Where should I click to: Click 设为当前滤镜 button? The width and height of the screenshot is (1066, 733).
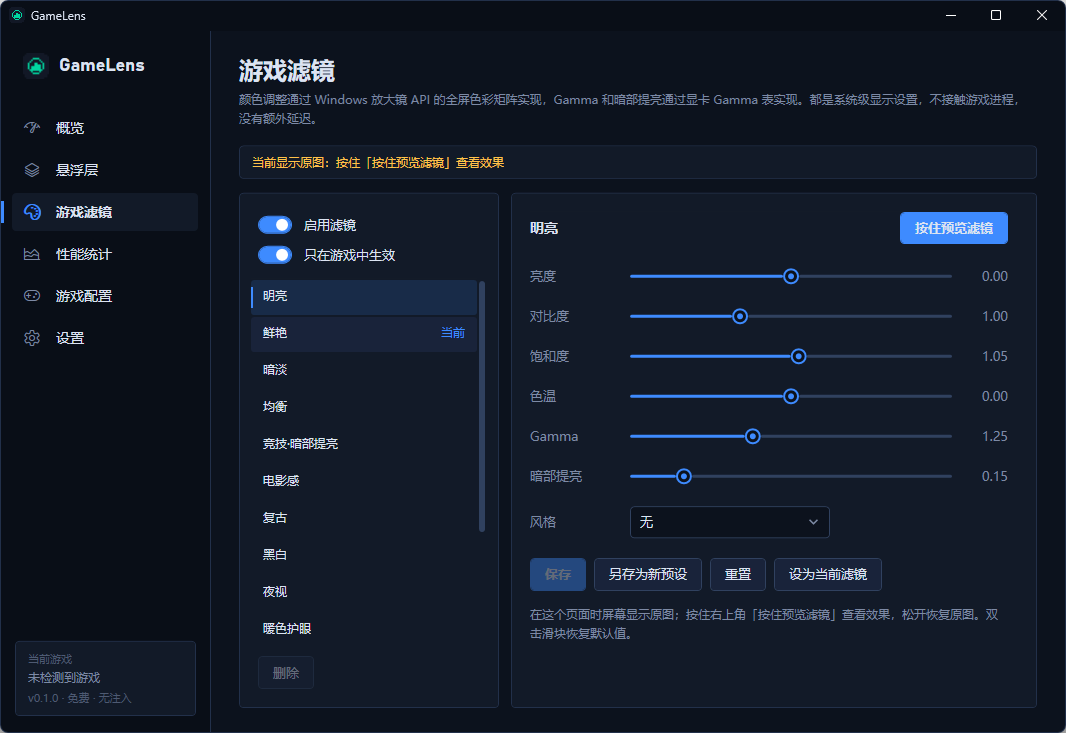click(x=827, y=575)
